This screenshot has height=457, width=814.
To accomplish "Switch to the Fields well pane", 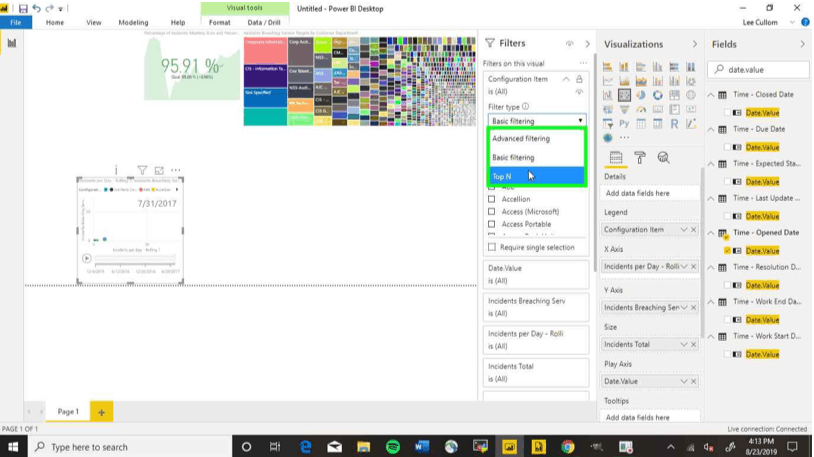I will coord(616,157).
